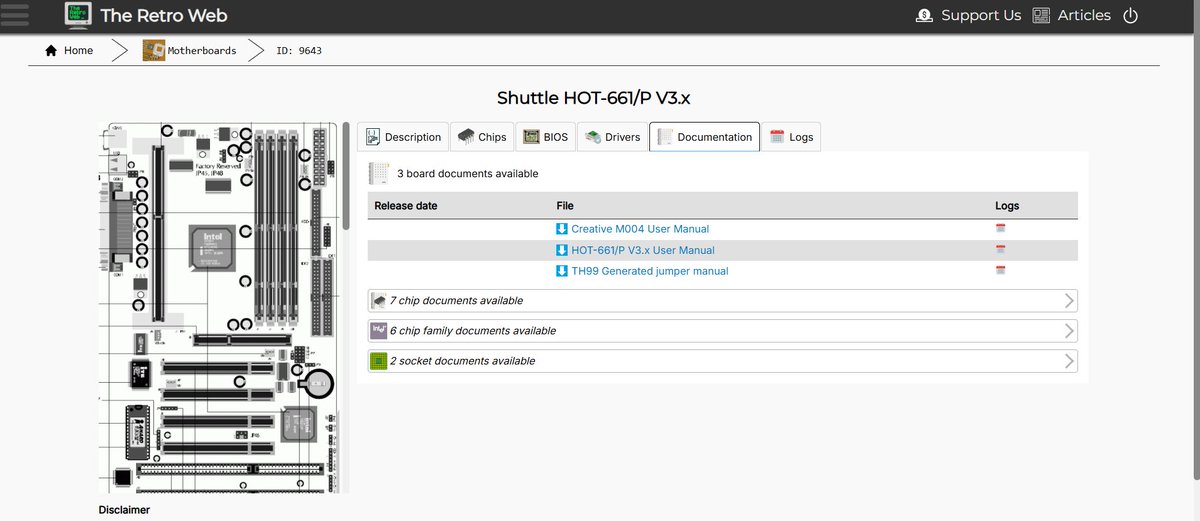
Task: Click the power icon in header
Action: click(1131, 15)
